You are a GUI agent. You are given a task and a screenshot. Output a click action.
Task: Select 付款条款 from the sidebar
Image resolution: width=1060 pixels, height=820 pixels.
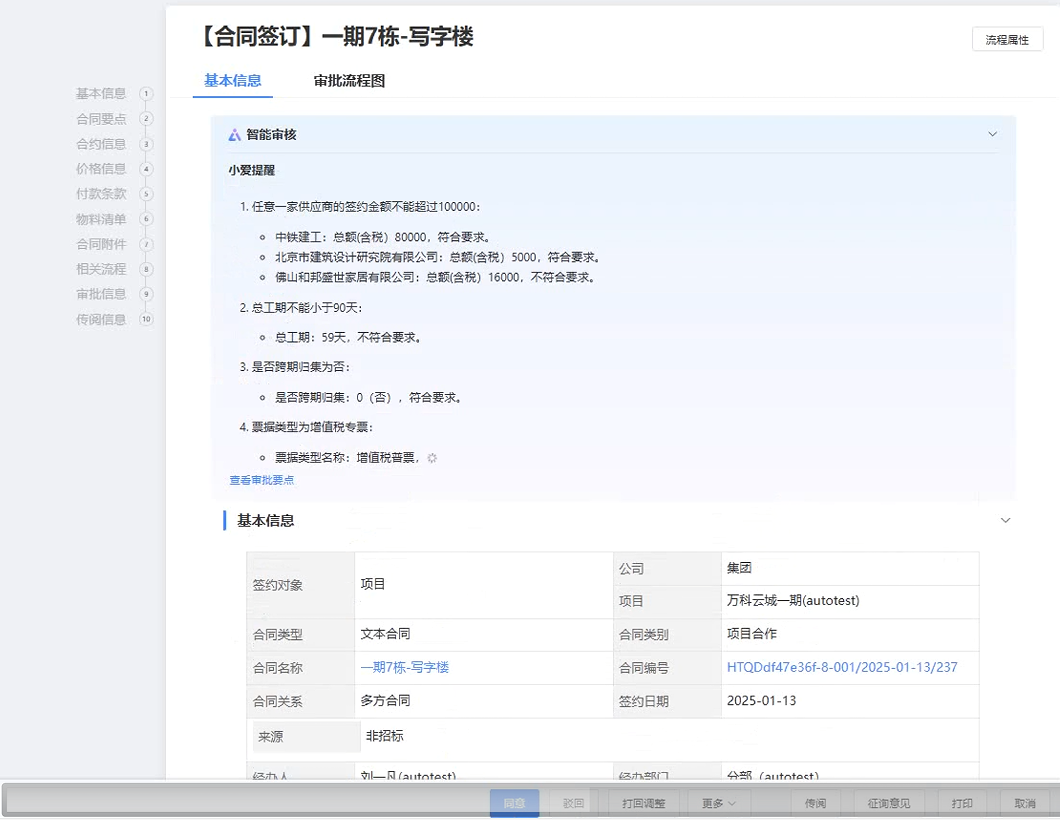tap(101, 194)
